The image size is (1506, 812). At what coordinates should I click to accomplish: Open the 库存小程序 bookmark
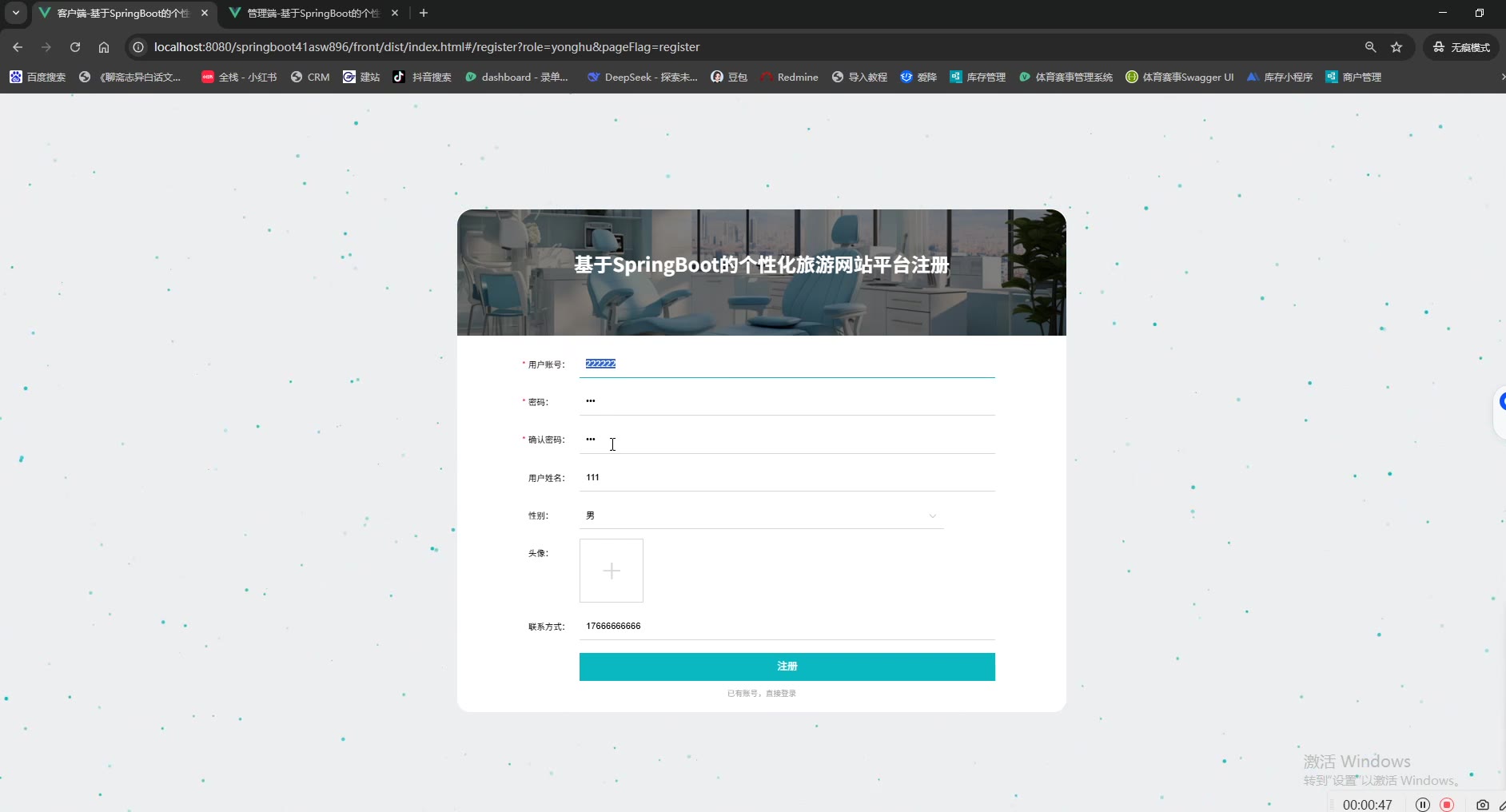pos(1280,77)
